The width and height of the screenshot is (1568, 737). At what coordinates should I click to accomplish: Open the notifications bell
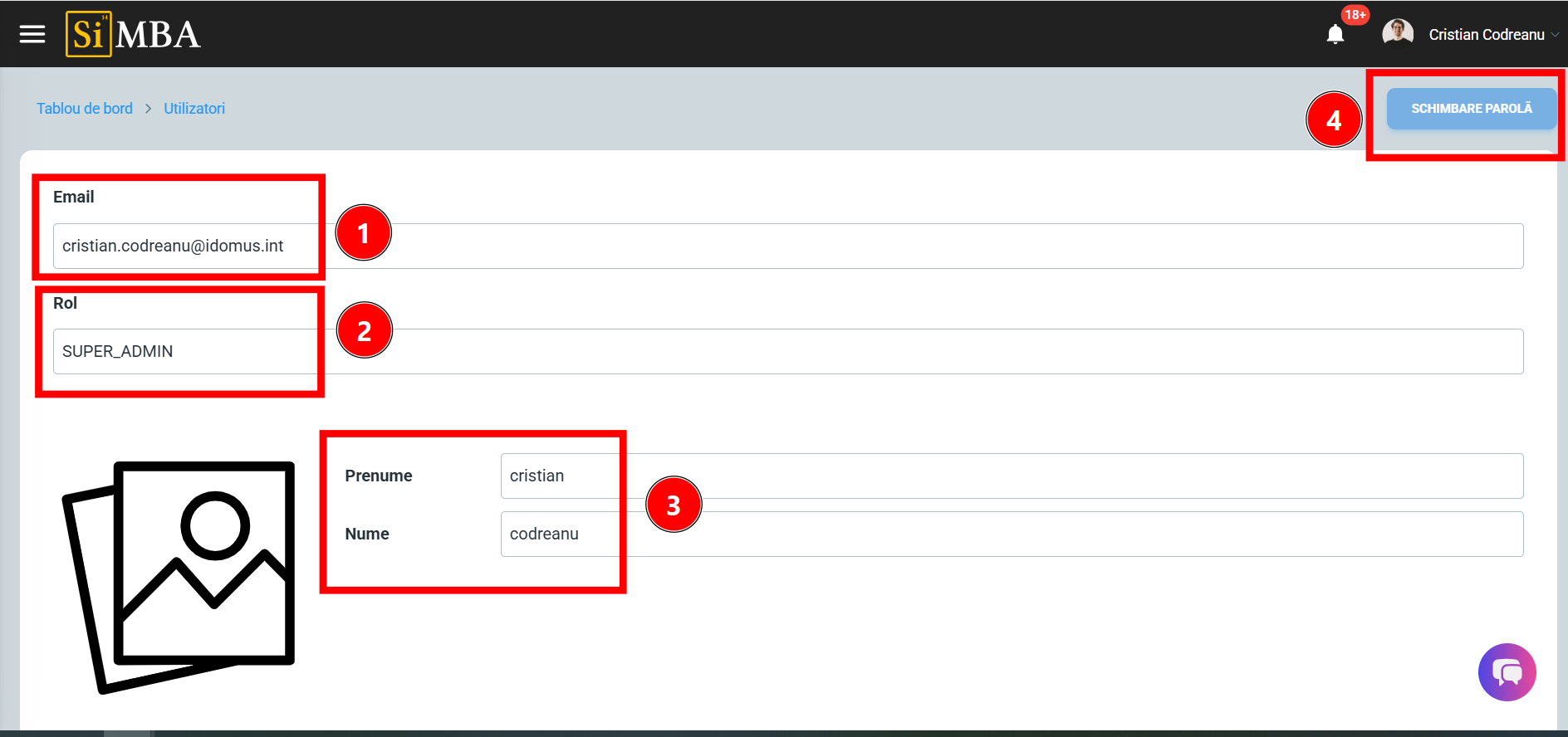1335,35
